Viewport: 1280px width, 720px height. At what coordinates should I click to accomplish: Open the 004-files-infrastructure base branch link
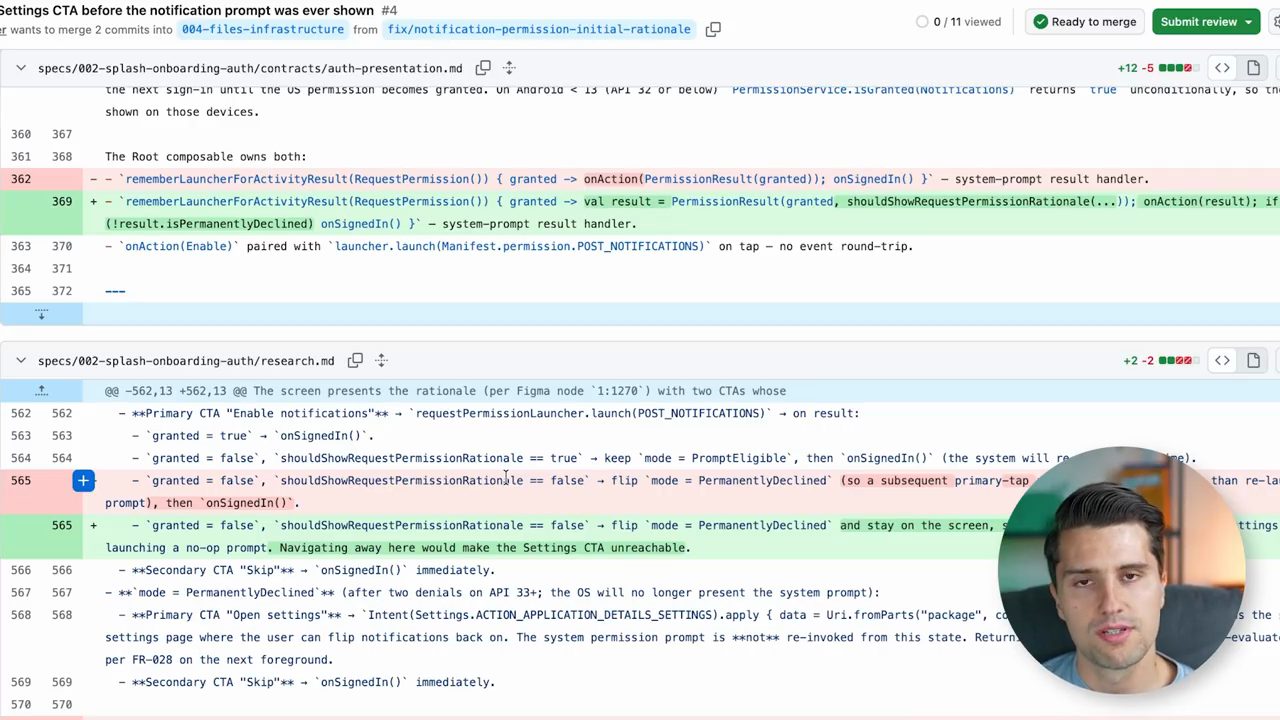pos(262,29)
